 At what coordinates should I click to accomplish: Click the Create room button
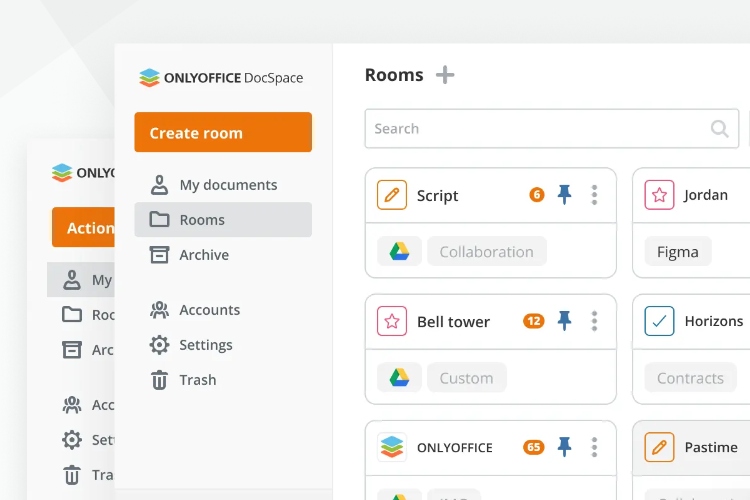click(x=223, y=132)
